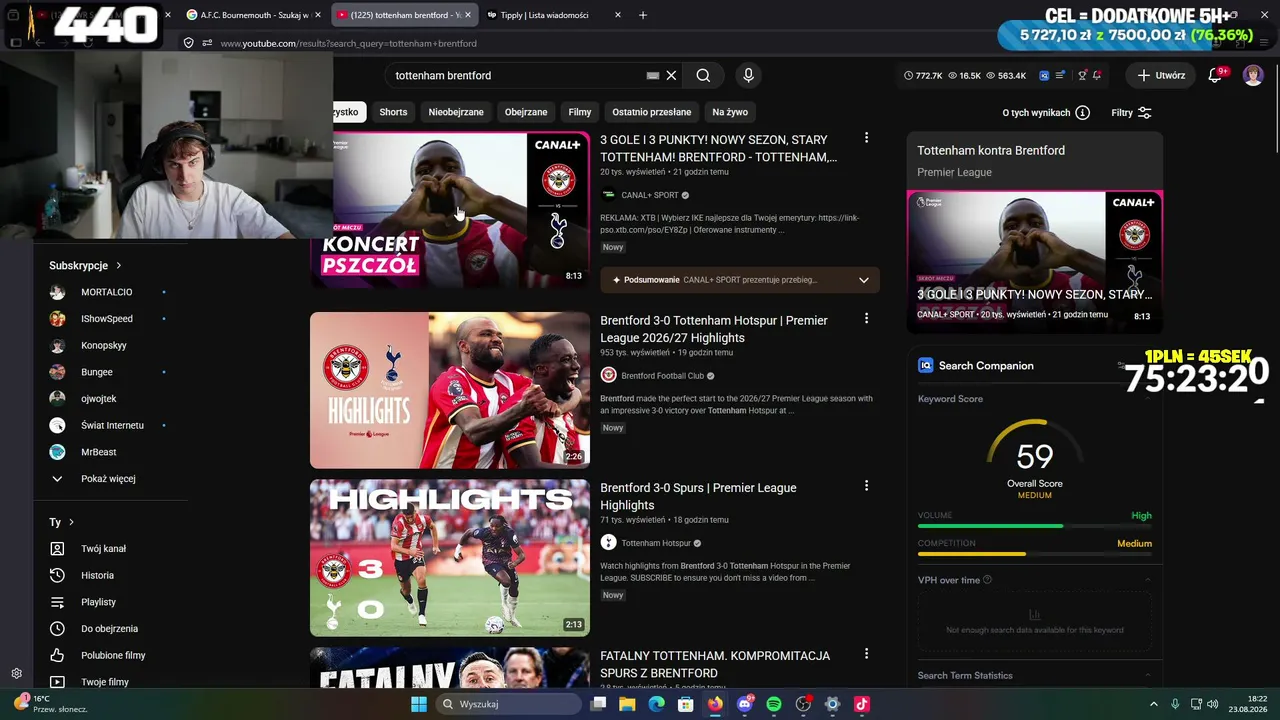Open the CANAL+ SPORT channel link
The image size is (1280, 720).
(650, 195)
